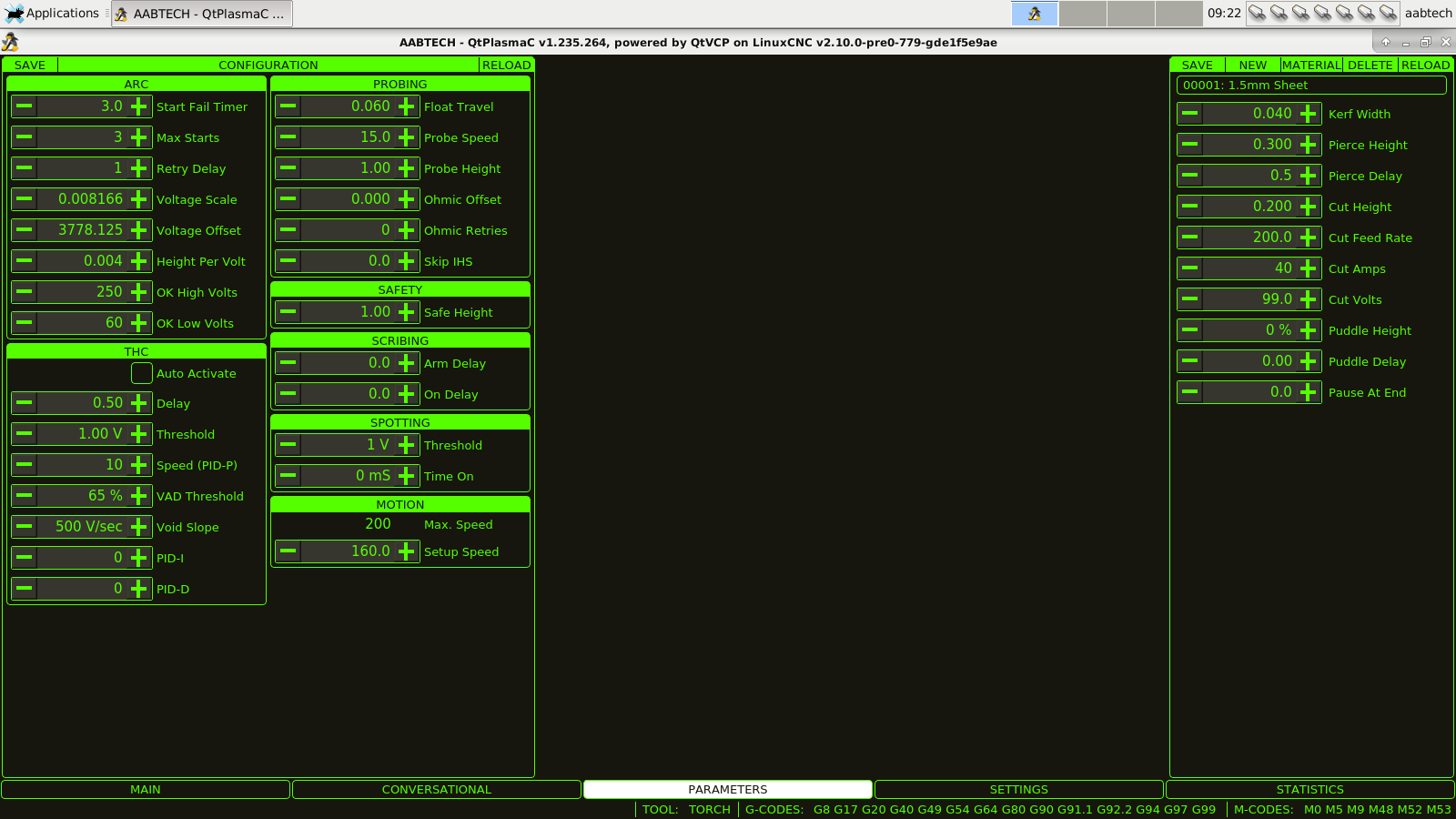Viewport: 1456px width, 819px height.
Task: Decrease Puddle Height percentage
Action: 1190,330
